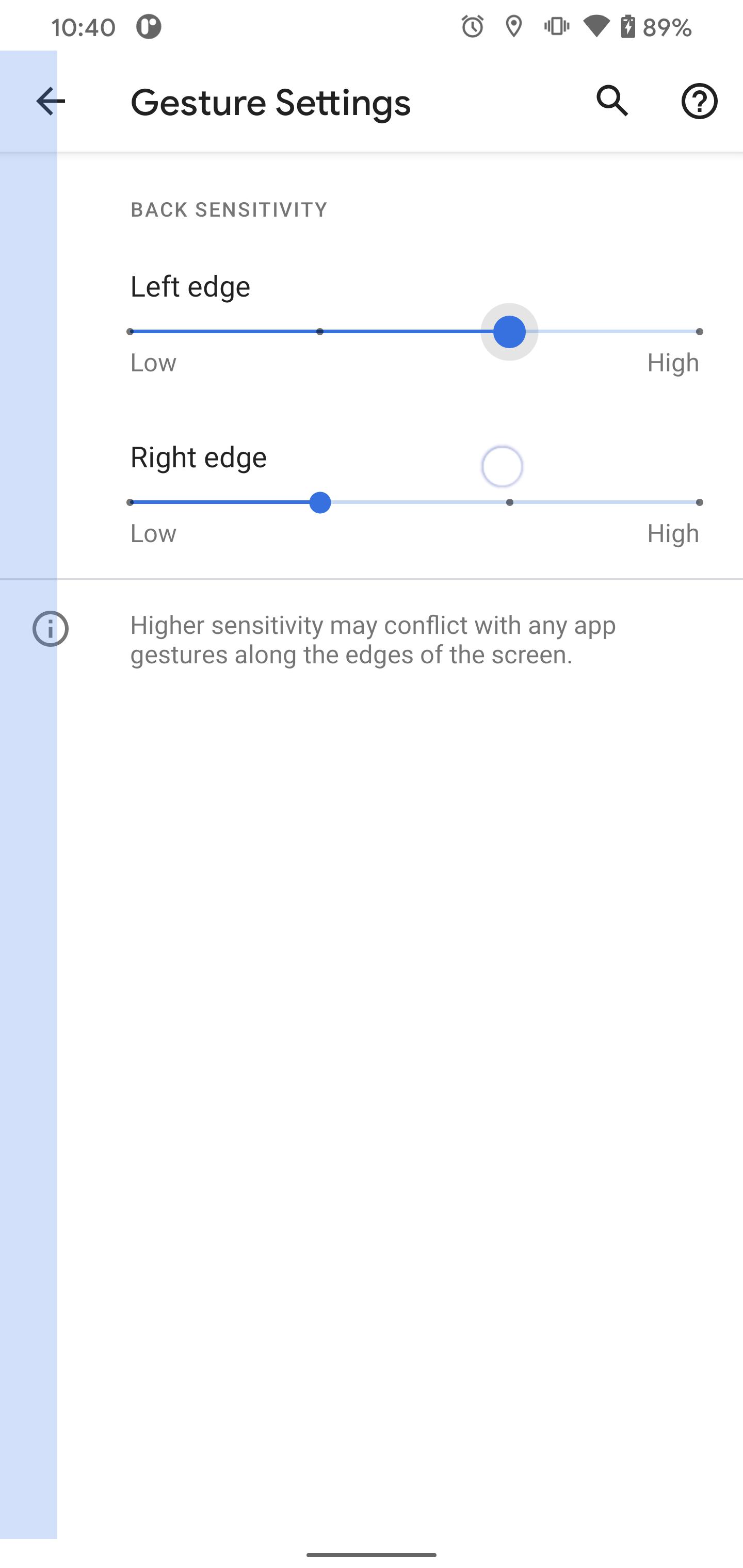Viewport: 743px width, 1568px height.
Task: Tap the circular notification icon beside clock
Action: (149, 27)
